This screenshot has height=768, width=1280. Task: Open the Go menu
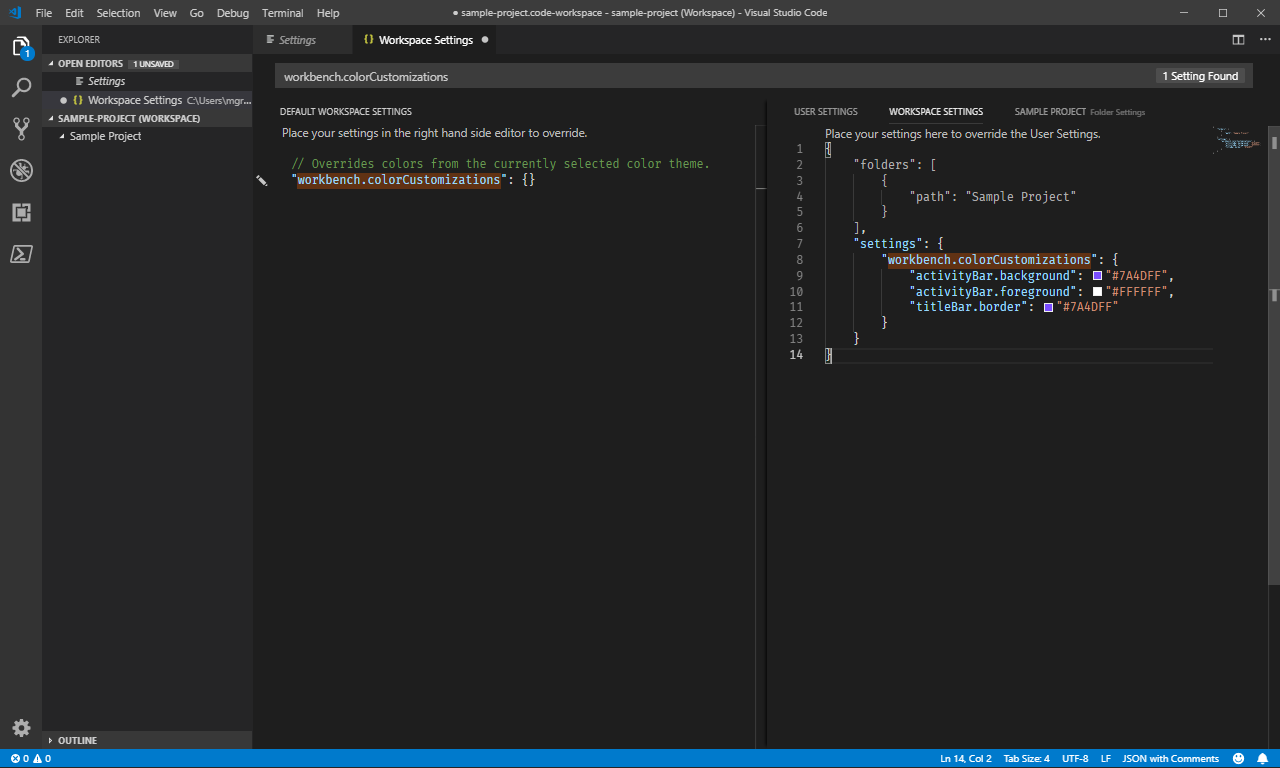click(197, 13)
